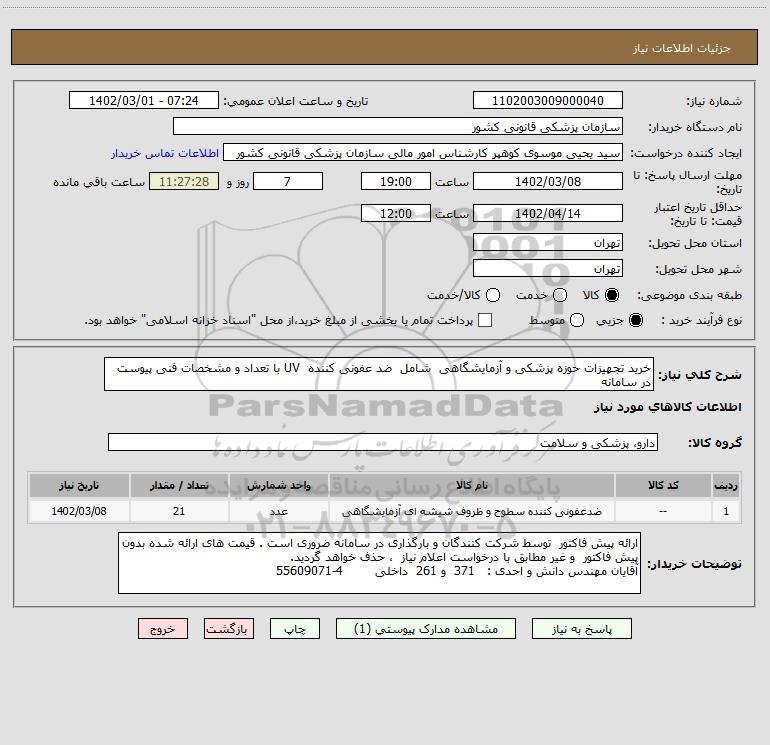Click the quantity cell showing 21
Screen dimensions: 770x745
(179, 511)
